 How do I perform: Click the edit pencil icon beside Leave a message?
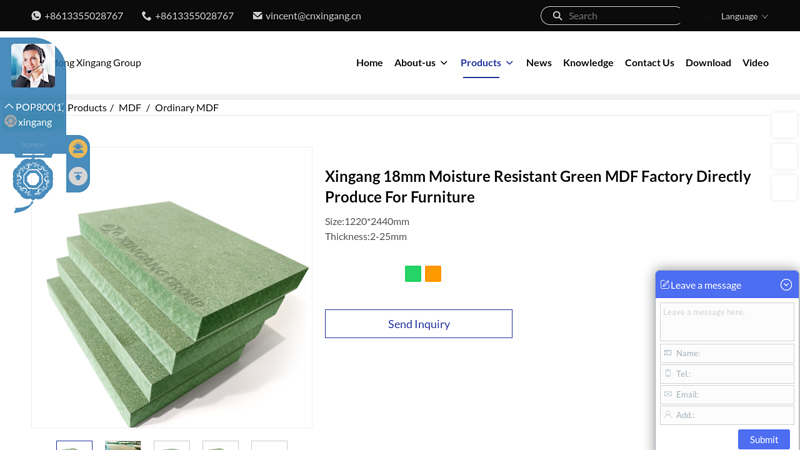pyautogui.click(x=664, y=285)
